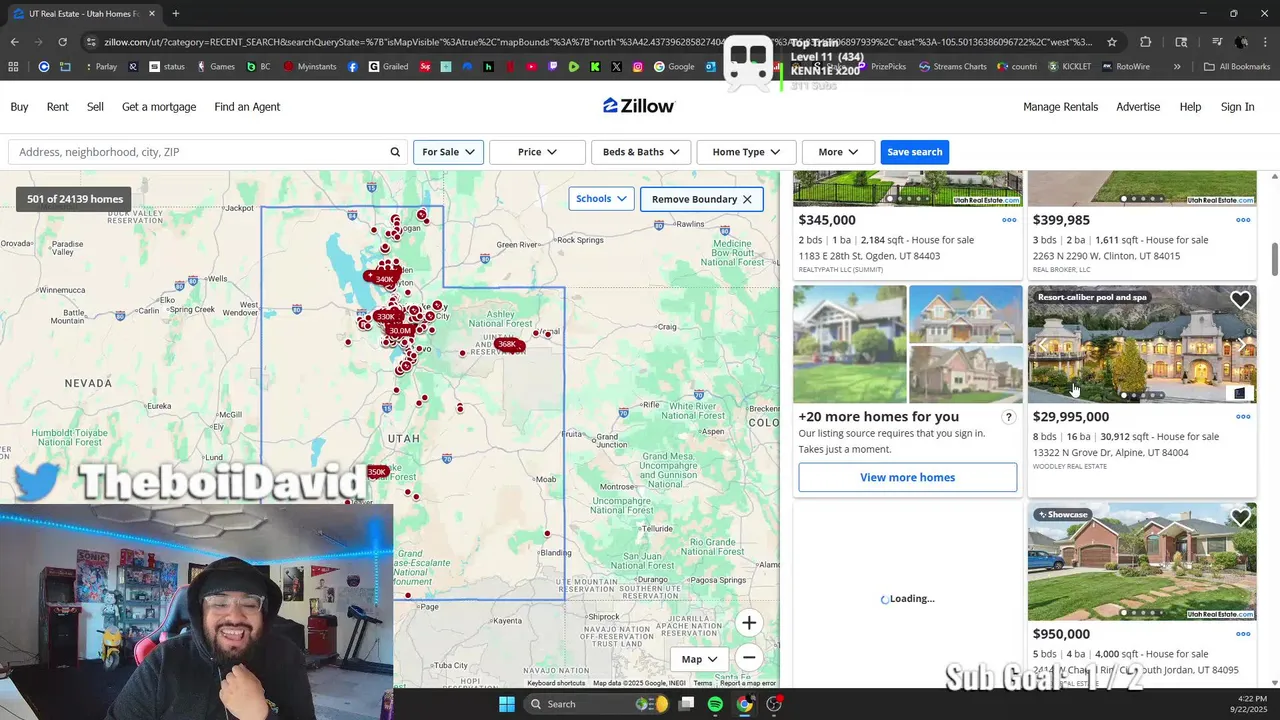Open address 1183 E 28th St, Ogden
Screen dimensions: 1280x720
[x=869, y=256]
